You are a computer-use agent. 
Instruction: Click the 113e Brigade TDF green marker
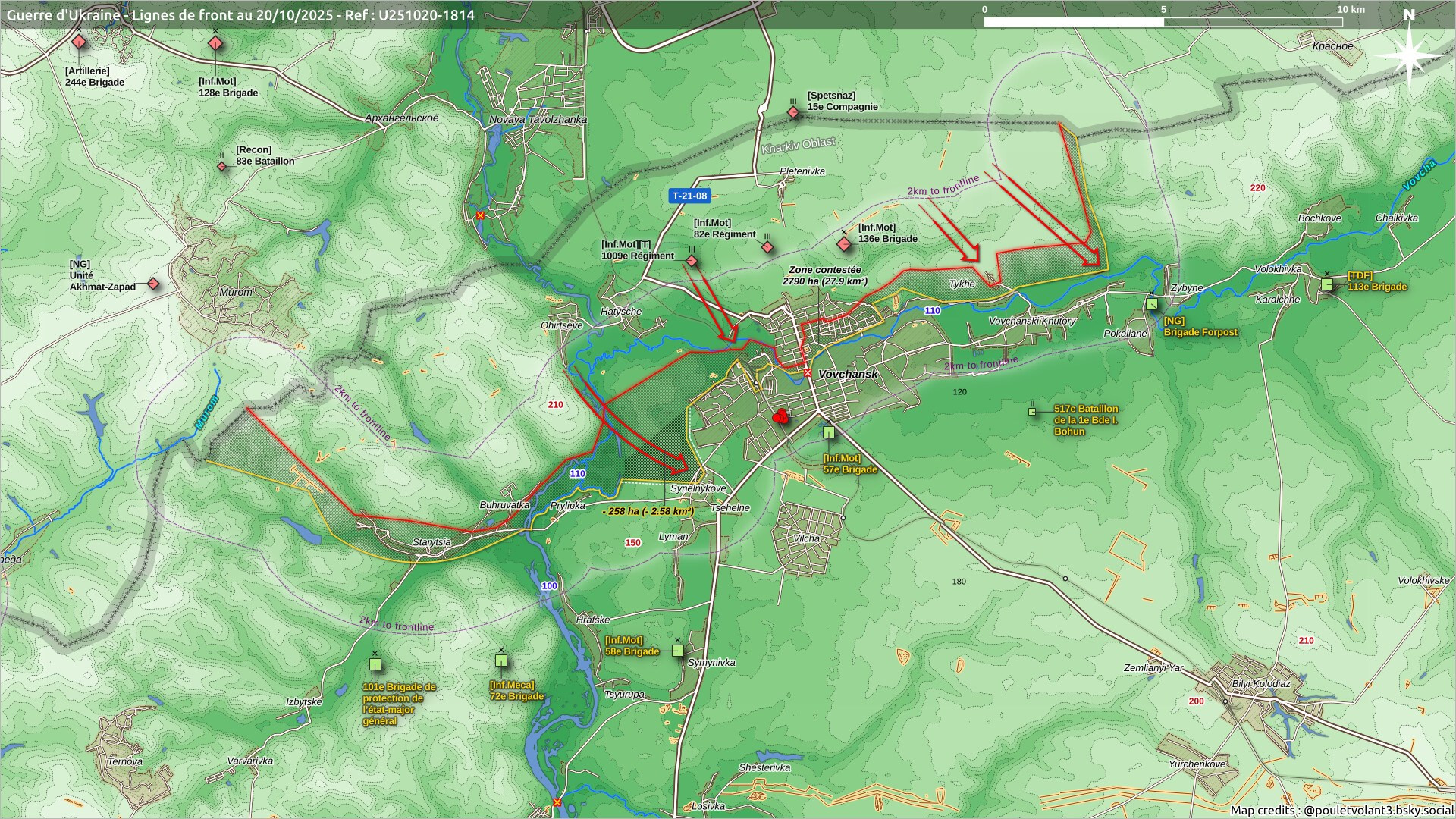[1327, 284]
